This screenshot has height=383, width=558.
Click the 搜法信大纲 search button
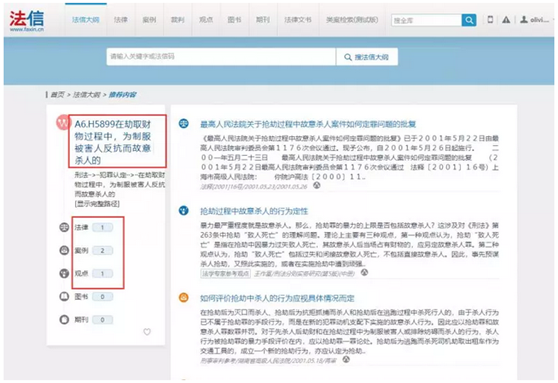pyautogui.click(x=367, y=57)
